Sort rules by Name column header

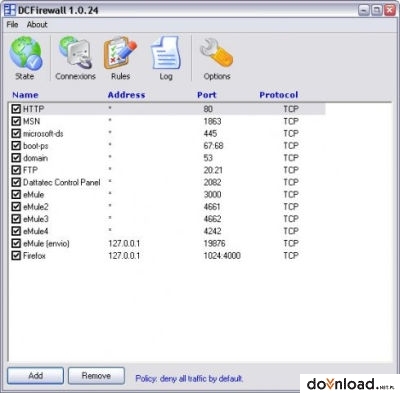click(25, 95)
